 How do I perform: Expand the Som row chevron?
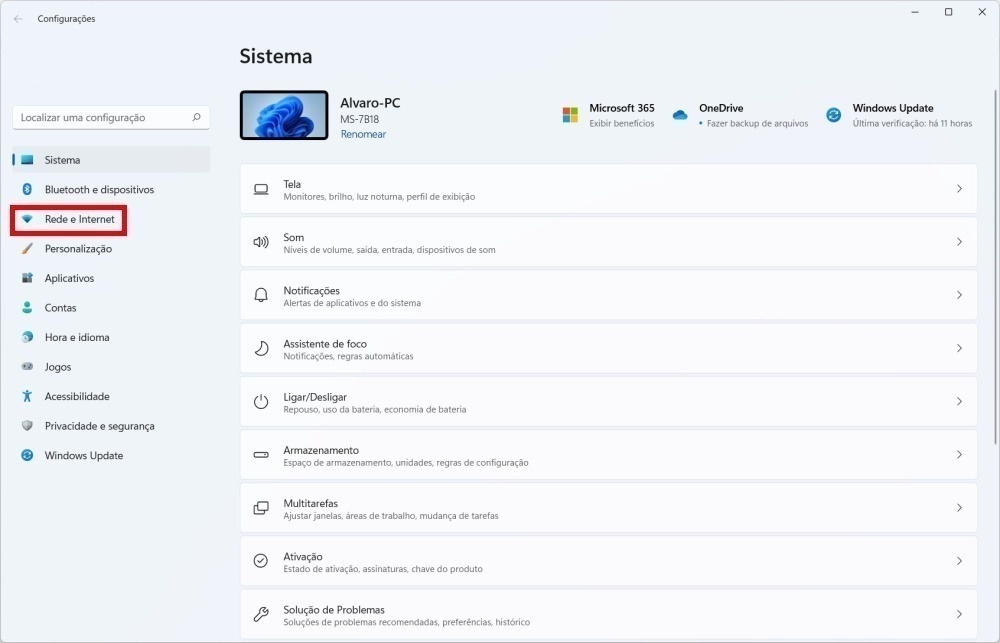point(959,242)
